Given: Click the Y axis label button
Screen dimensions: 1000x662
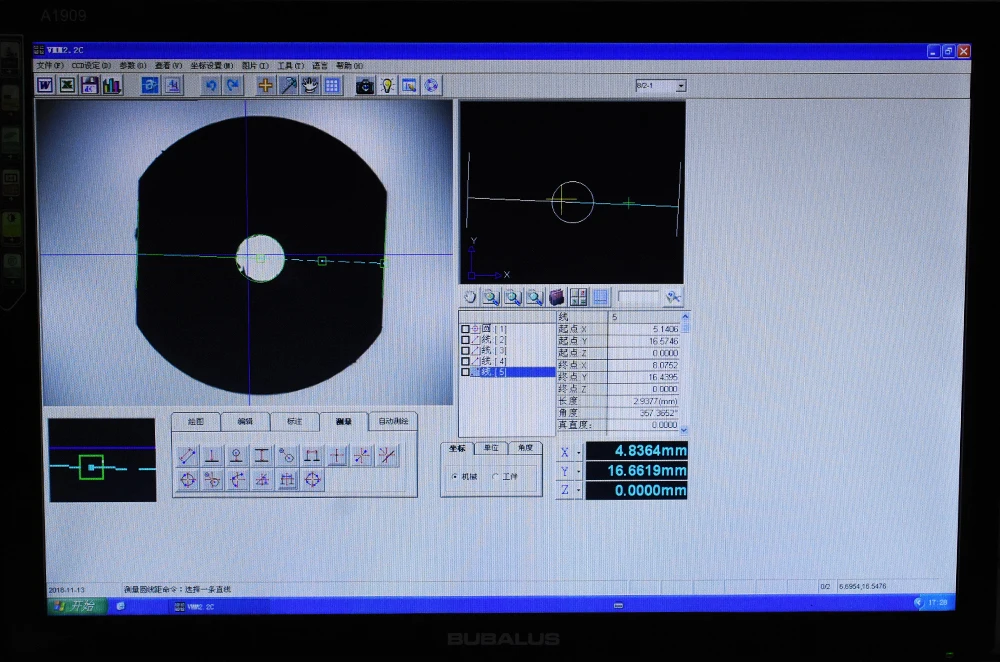Looking at the screenshot, I should [x=564, y=471].
